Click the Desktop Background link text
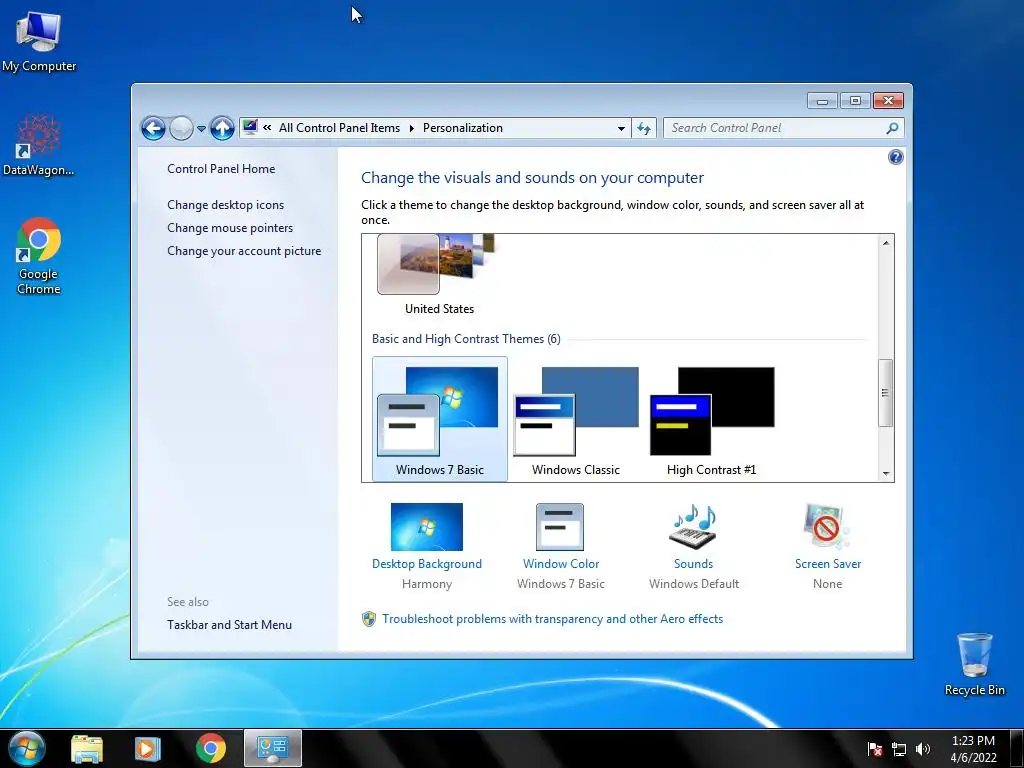This screenshot has height=768, width=1024. point(426,564)
